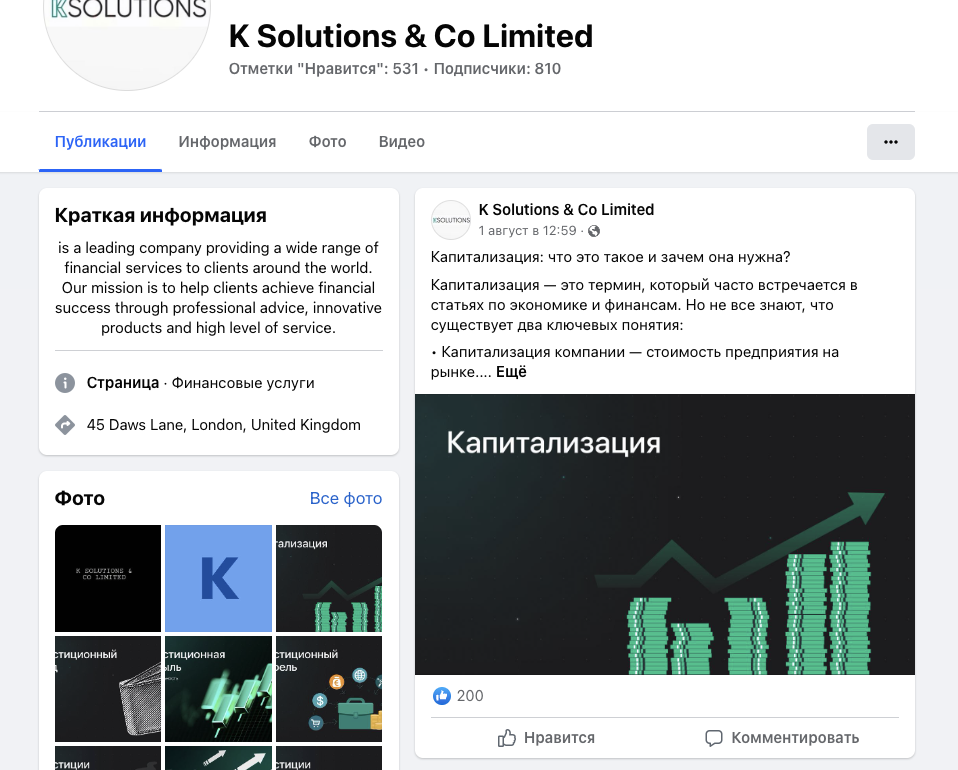Click the info circle icon beside Страница
The image size is (958, 770).
(x=65, y=383)
